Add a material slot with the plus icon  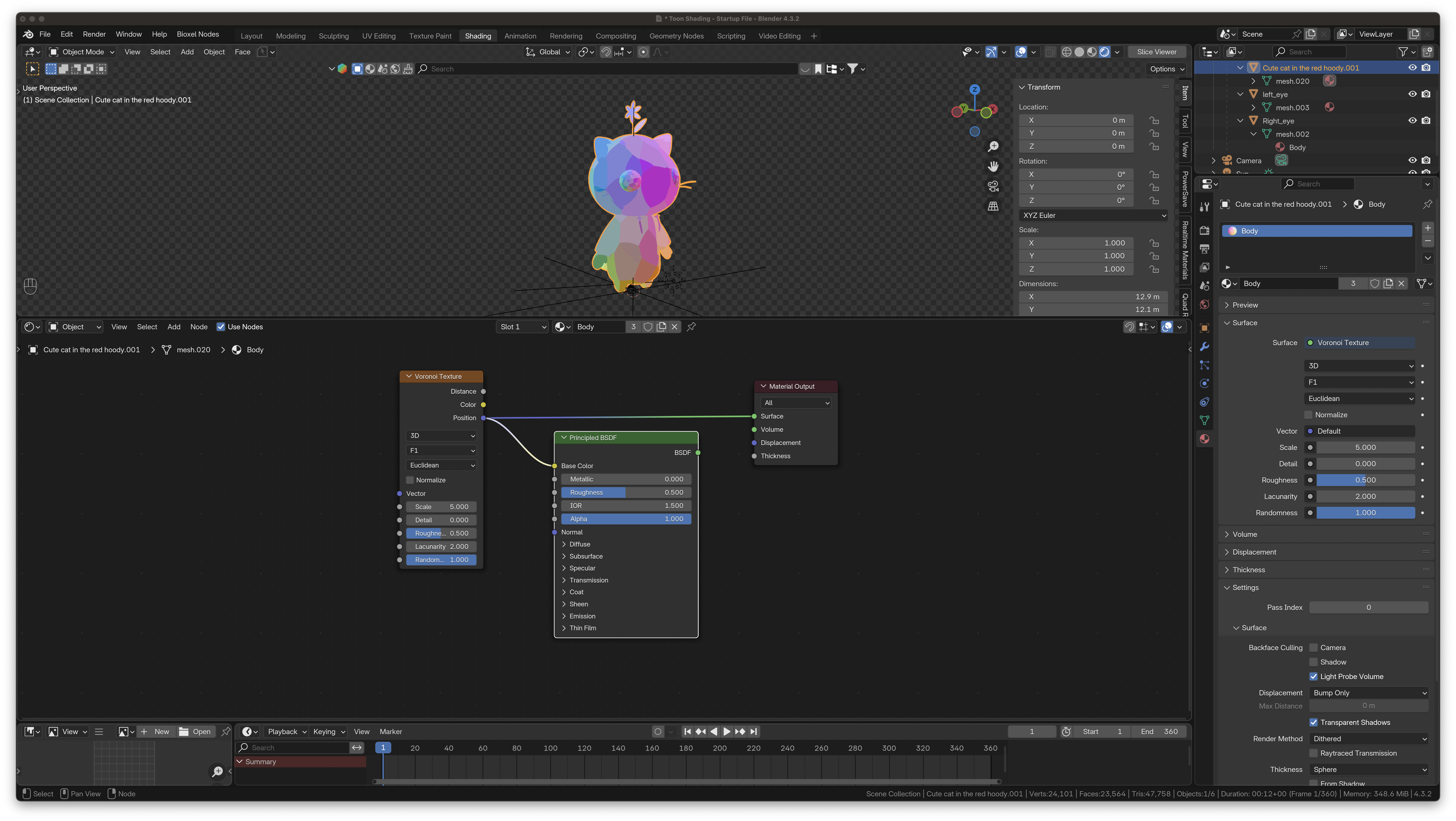click(x=1428, y=228)
